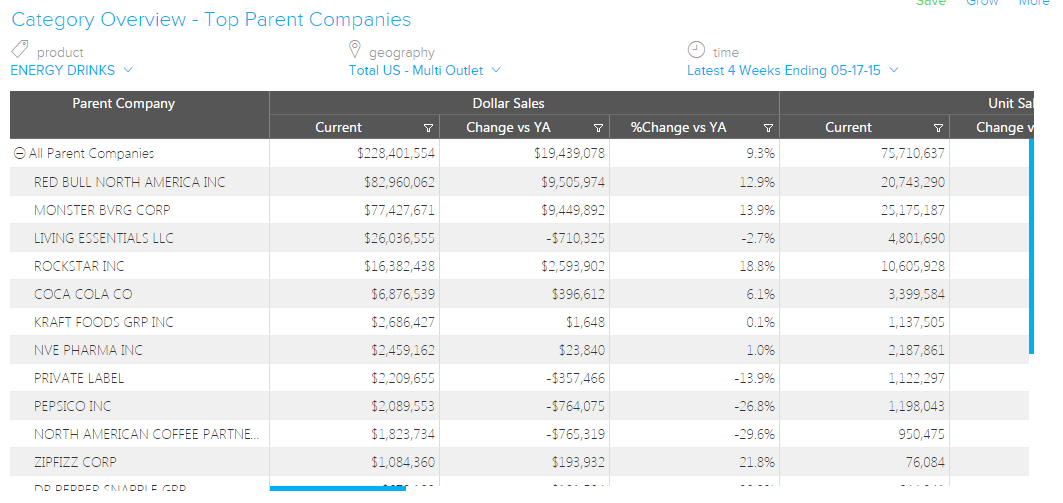Screen dimensions: 1063x503
Task: Click the blue horizontal scrollbar thumb
Action: [338, 488]
